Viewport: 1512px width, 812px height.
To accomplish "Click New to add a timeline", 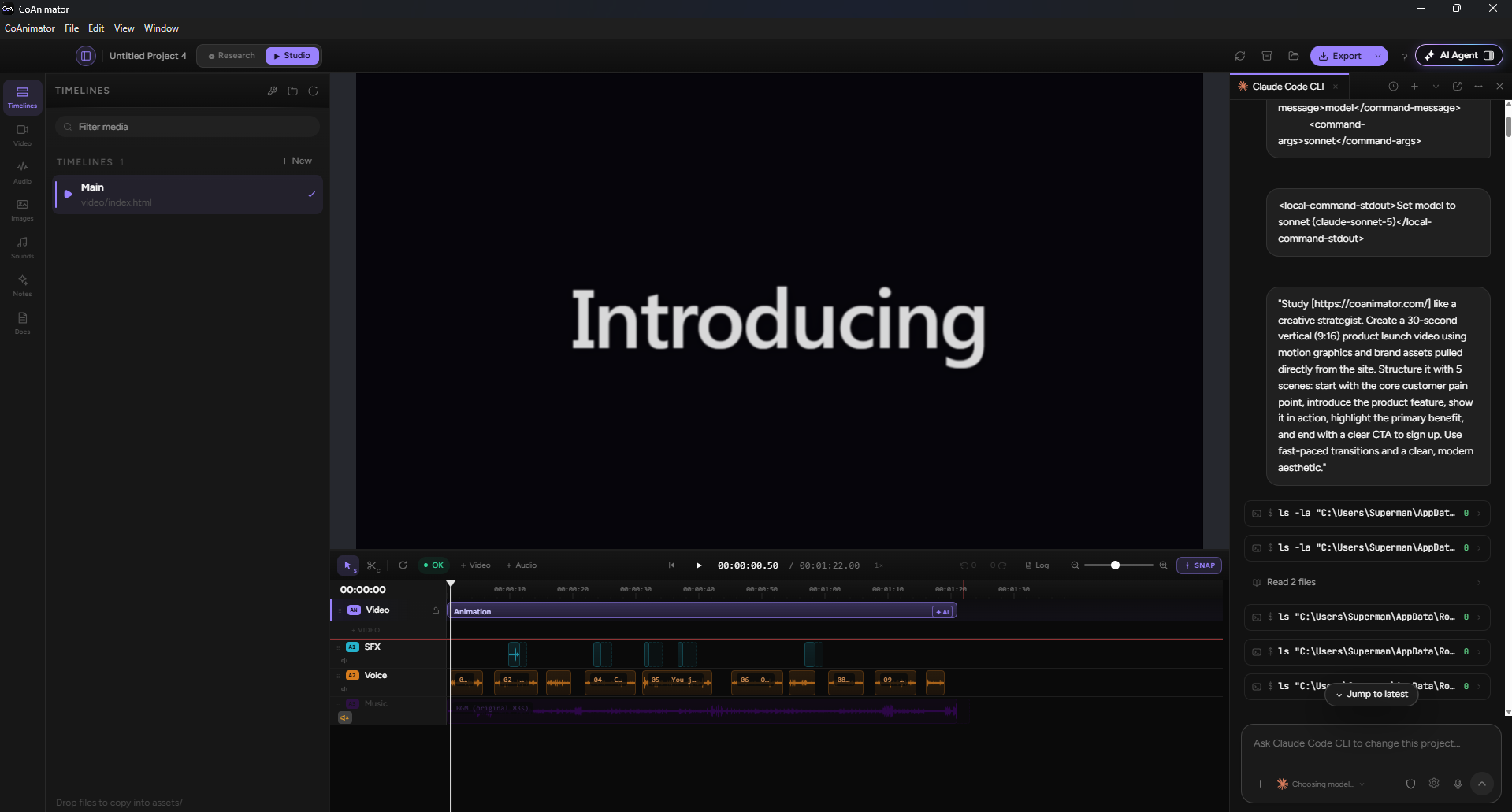I will (297, 161).
